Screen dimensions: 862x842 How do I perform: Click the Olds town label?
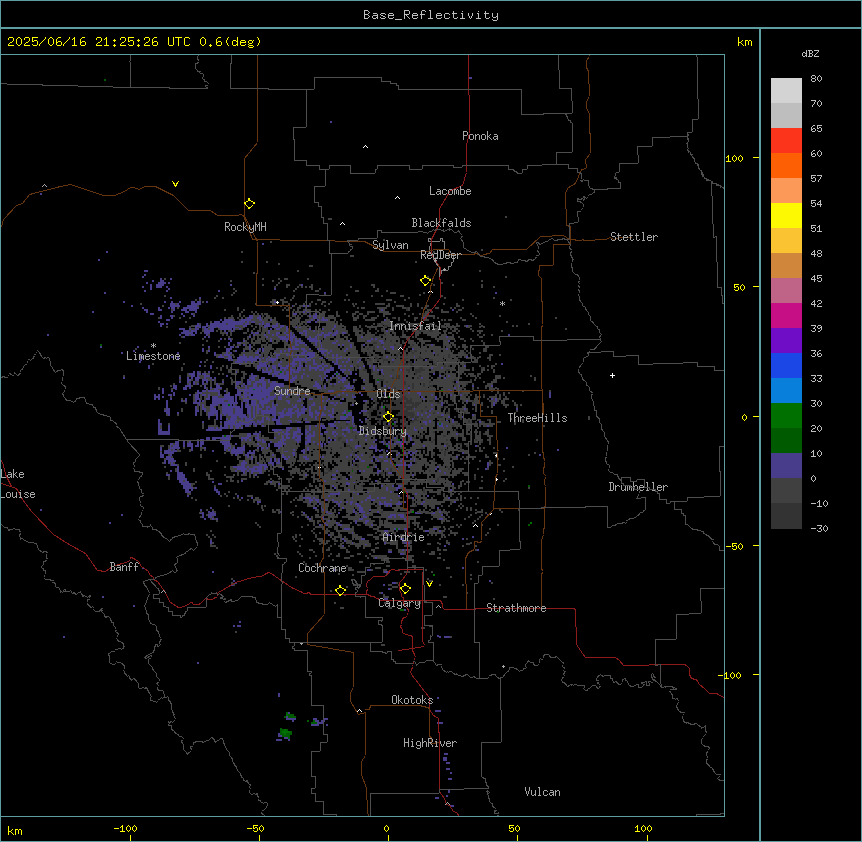tap(388, 394)
